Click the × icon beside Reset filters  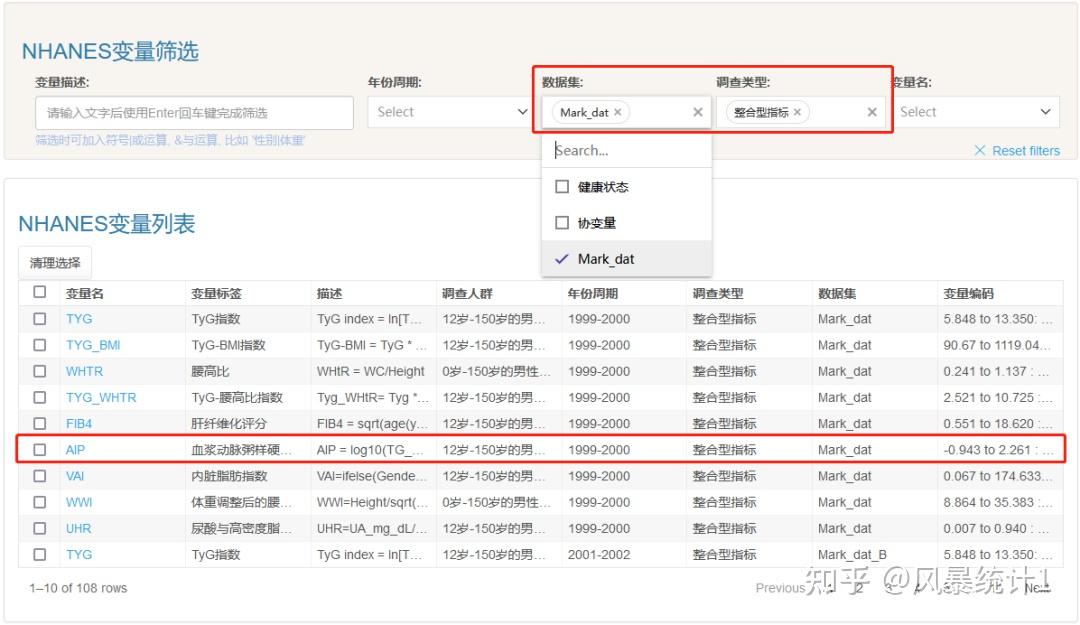click(978, 150)
